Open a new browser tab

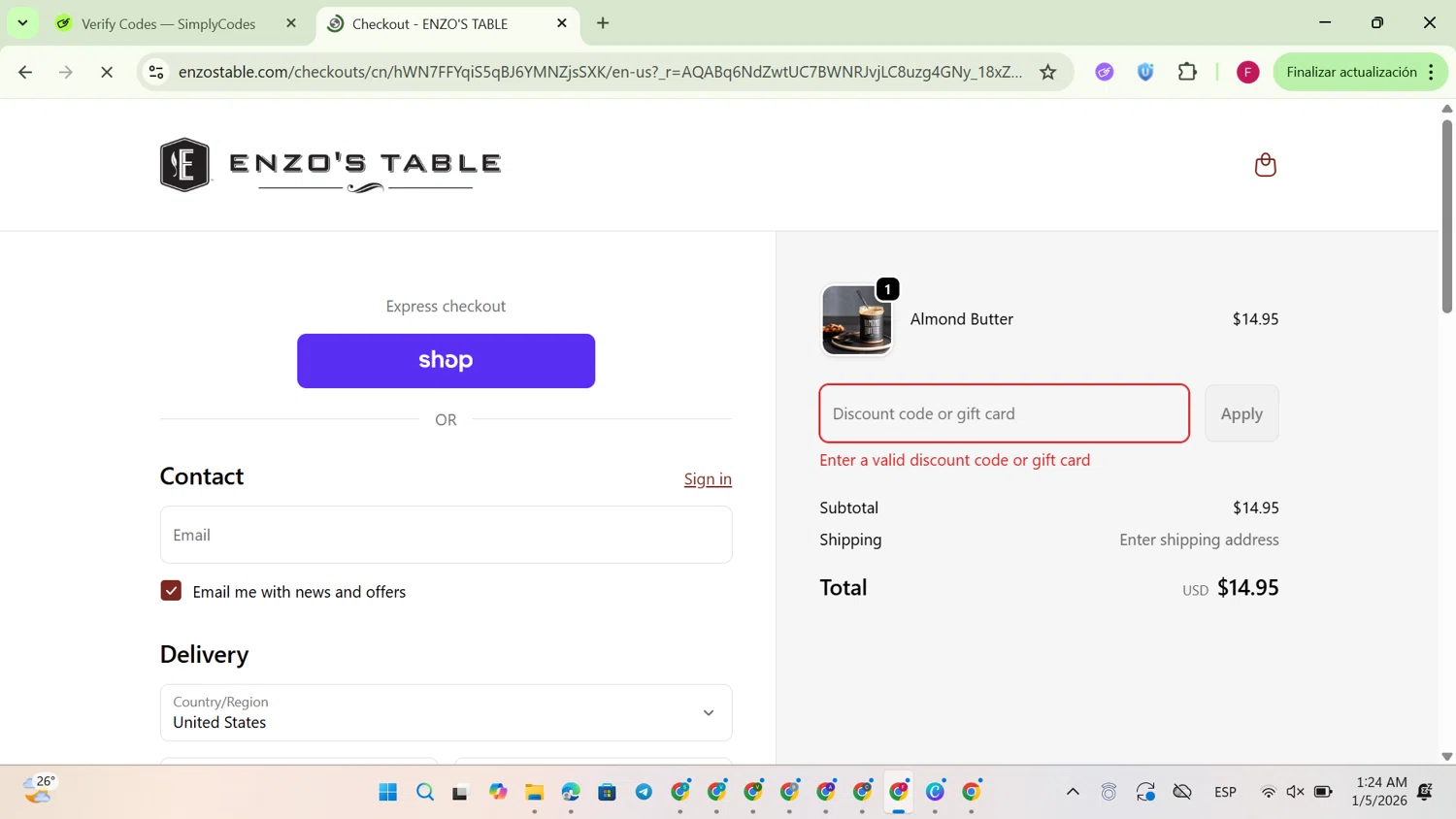click(x=603, y=23)
